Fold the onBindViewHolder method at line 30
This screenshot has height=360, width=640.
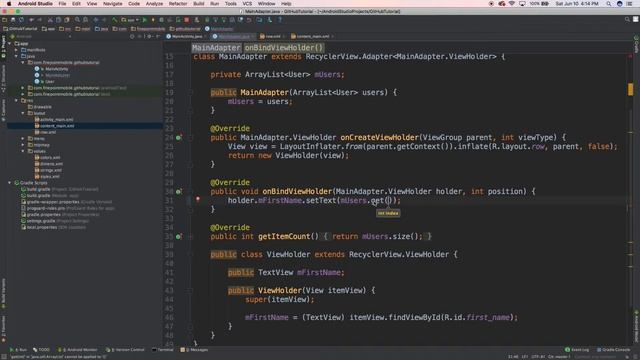point(191,191)
